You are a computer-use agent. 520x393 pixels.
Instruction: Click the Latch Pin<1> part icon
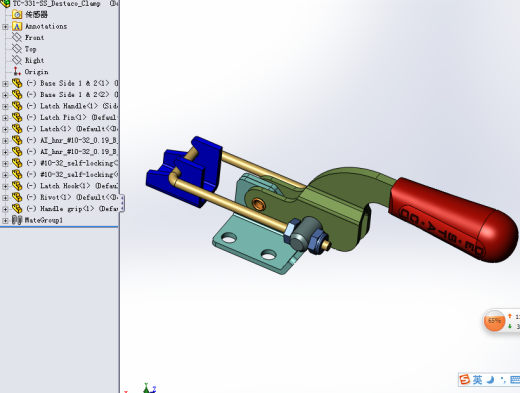click(x=17, y=117)
